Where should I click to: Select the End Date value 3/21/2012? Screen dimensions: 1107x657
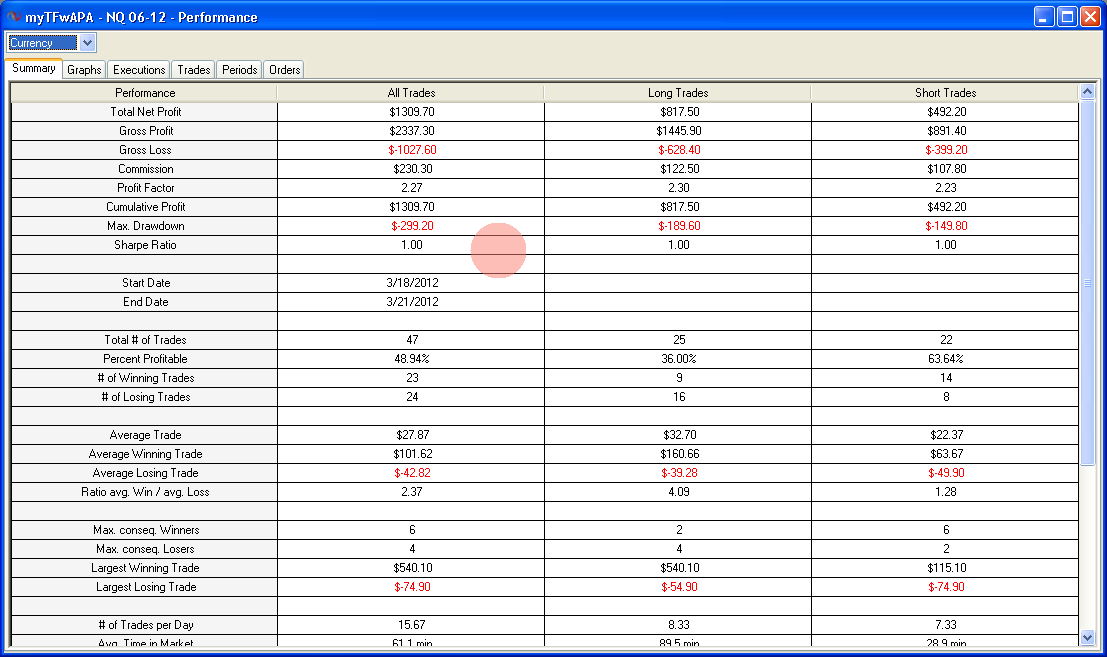tap(412, 302)
